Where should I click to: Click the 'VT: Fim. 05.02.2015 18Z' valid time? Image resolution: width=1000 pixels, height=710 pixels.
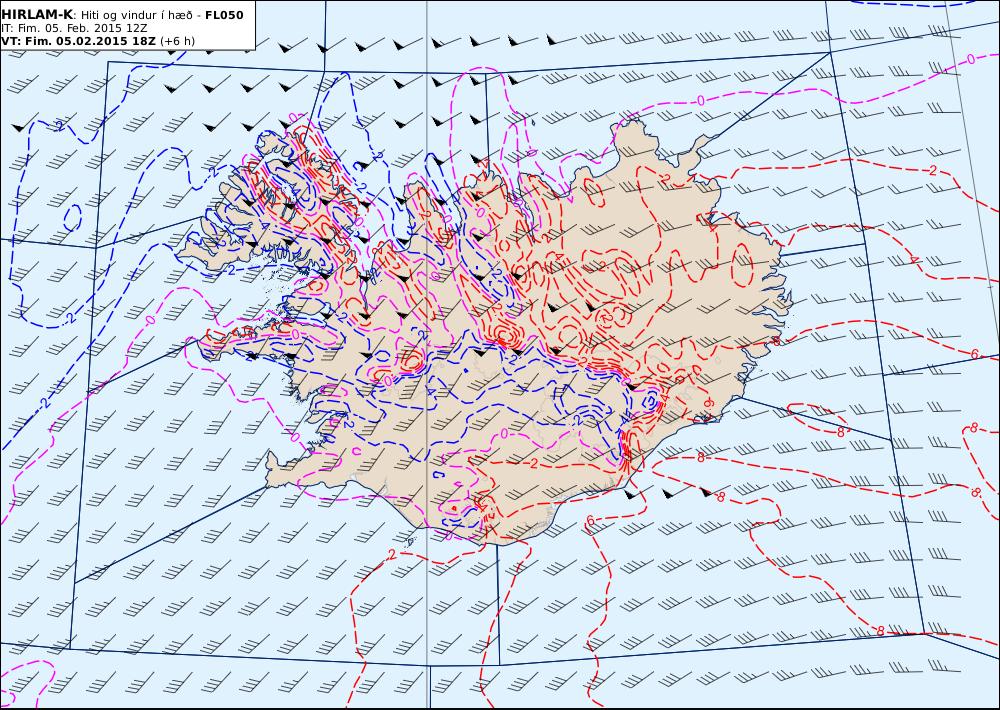coord(78,41)
